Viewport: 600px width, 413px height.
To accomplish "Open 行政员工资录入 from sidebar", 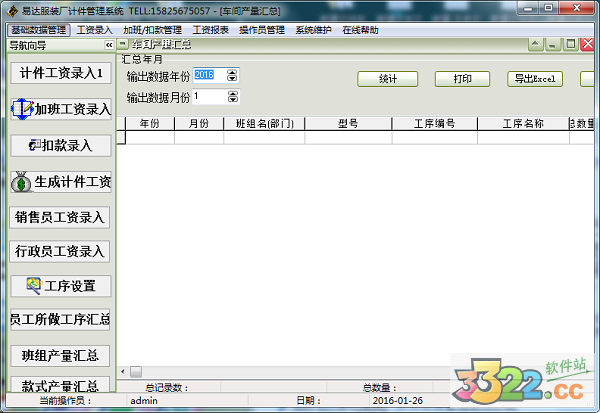I will pyautogui.click(x=59, y=251).
